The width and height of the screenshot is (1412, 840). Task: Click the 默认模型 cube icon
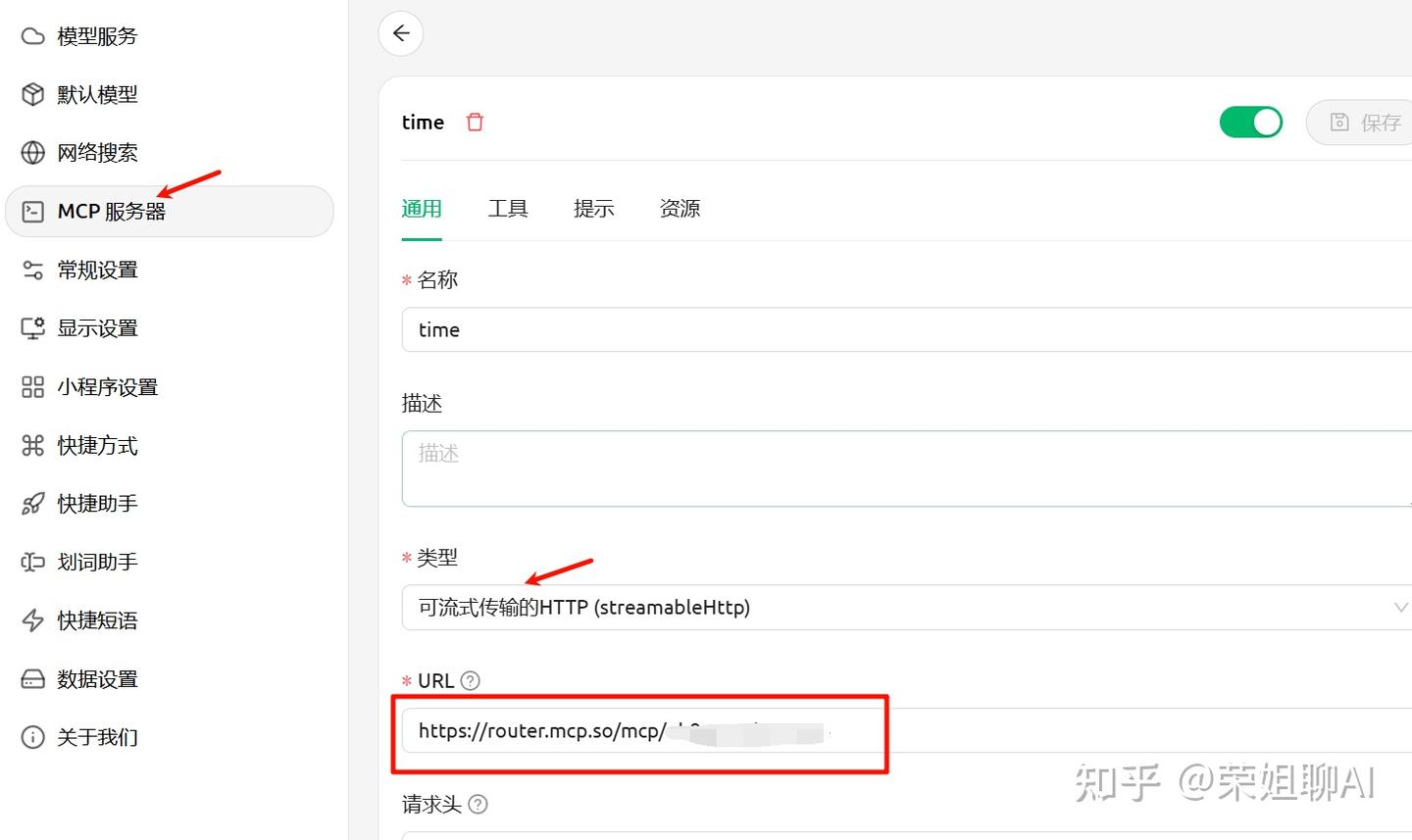pos(32,94)
